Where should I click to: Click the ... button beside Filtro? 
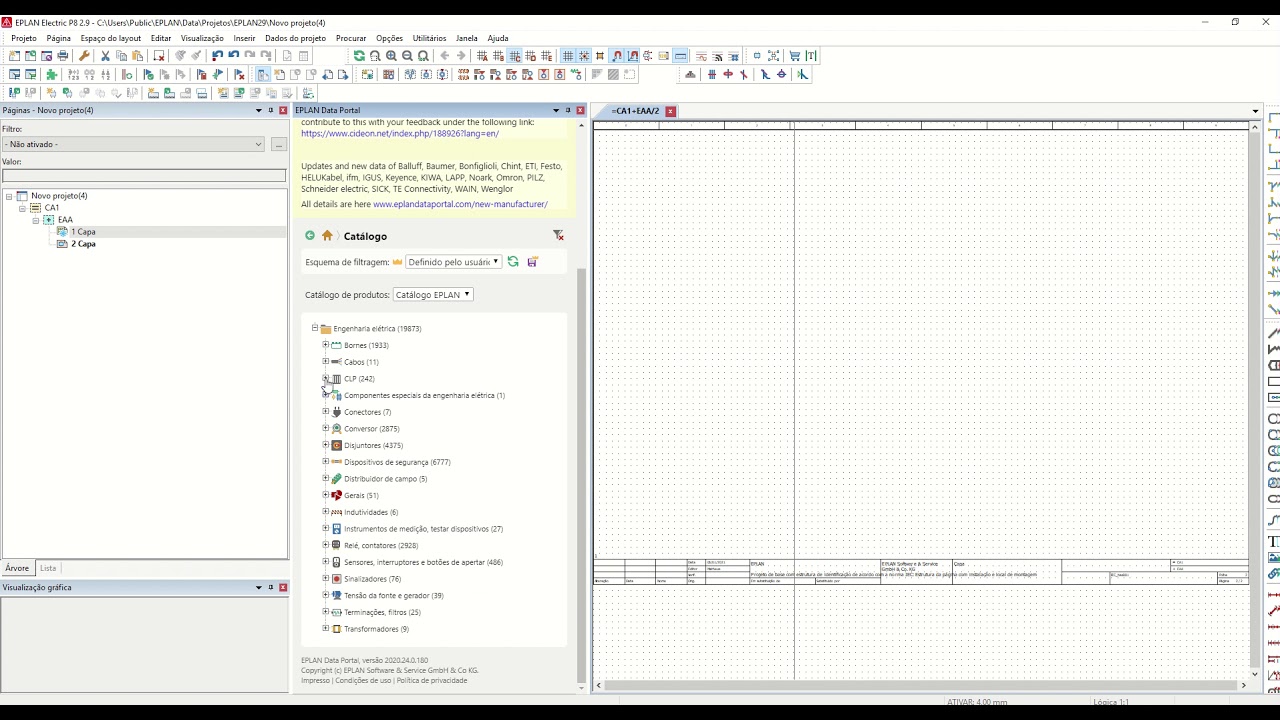(x=279, y=144)
